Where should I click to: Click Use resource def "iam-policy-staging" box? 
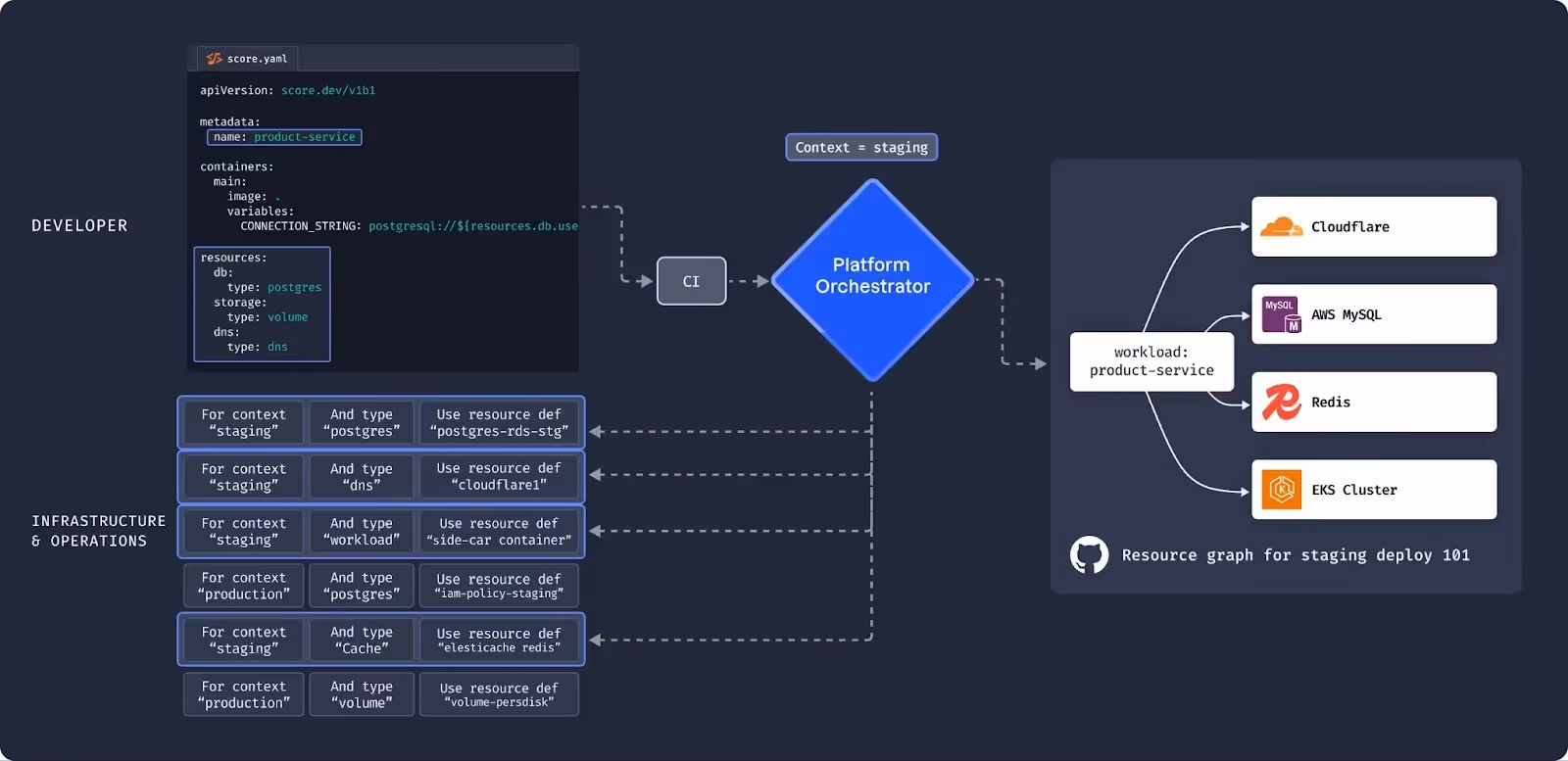pos(499,586)
